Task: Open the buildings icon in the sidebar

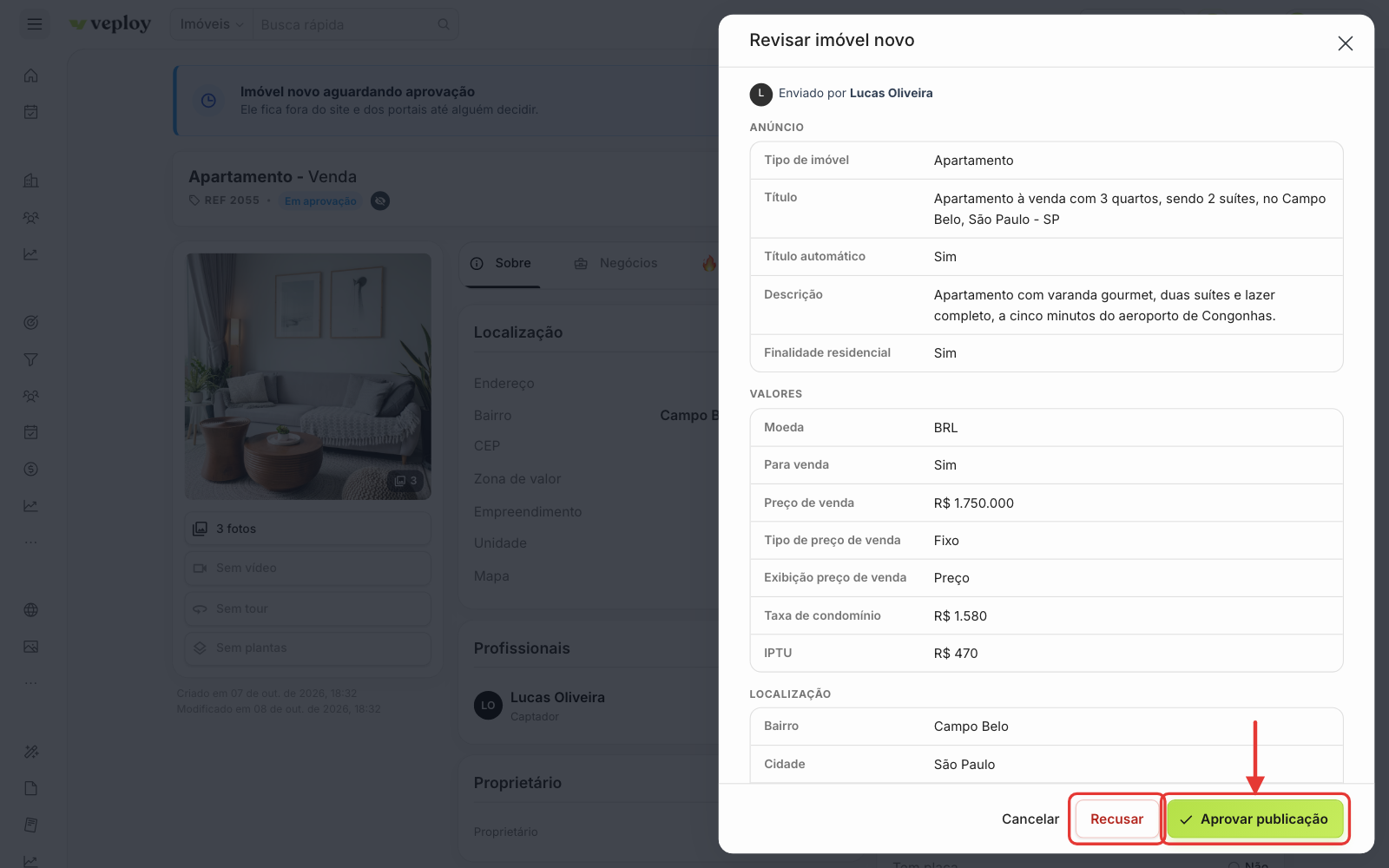Action: click(31, 181)
